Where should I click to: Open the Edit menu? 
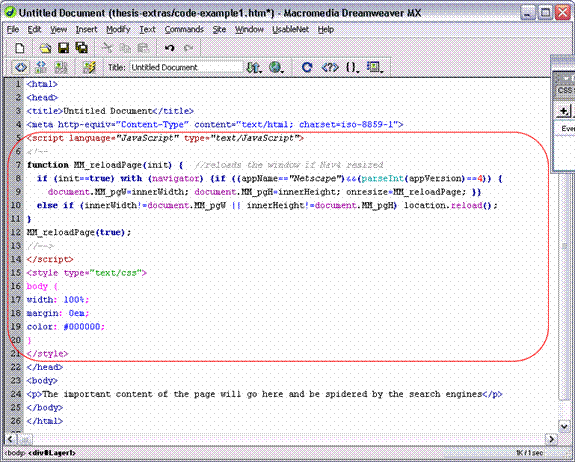tap(34, 29)
